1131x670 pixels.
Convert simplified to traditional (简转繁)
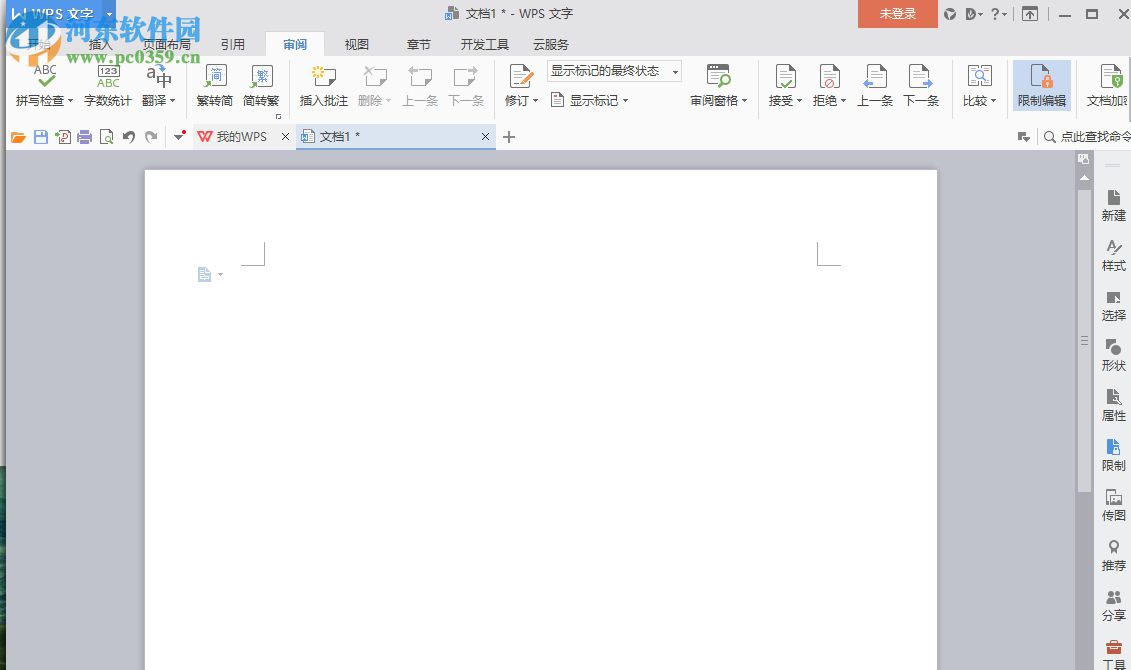coord(261,85)
